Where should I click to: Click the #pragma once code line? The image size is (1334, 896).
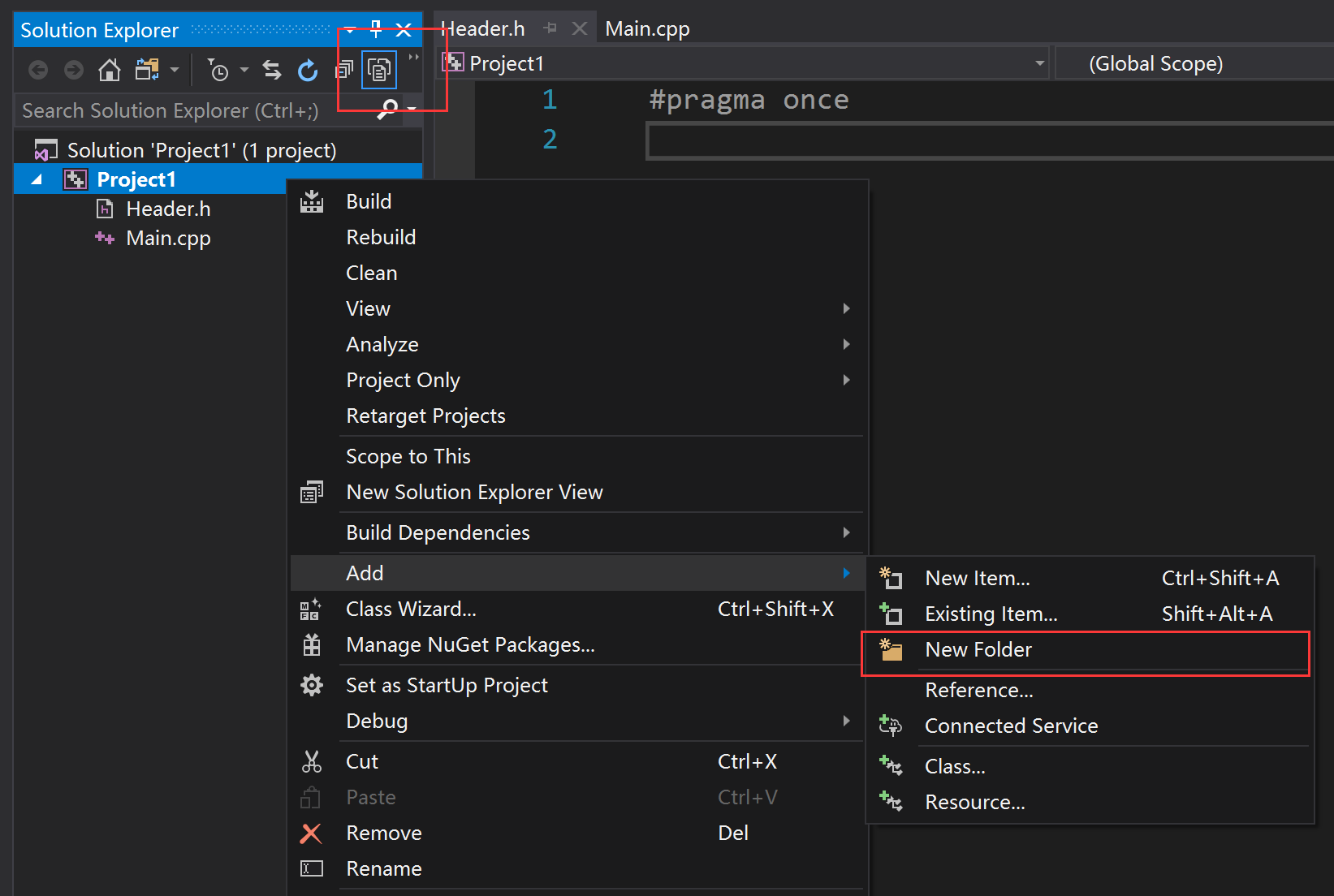pyautogui.click(x=749, y=100)
